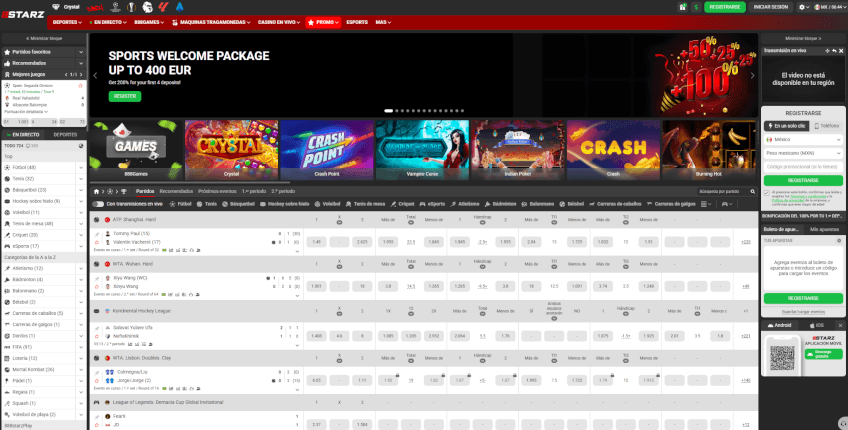Click the INICIAR SESIÓN button
This screenshot has height=430, width=848.
coord(771,7)
